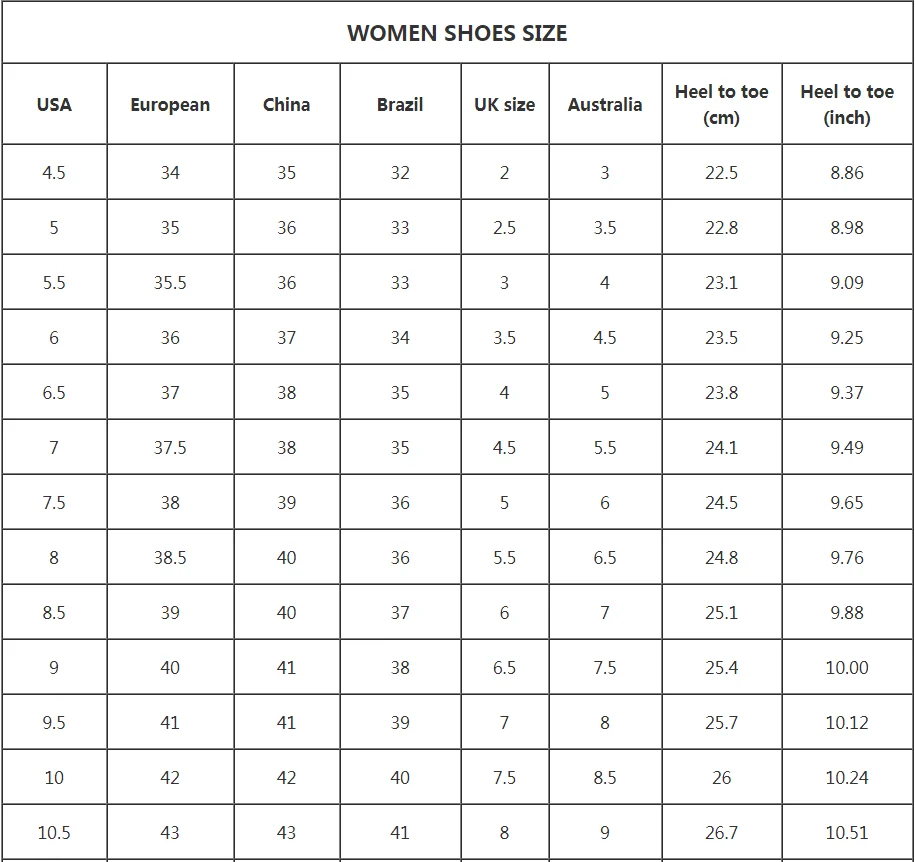Select the Australia column header
The width and height of the screenshot is (915, 862).
605,104
